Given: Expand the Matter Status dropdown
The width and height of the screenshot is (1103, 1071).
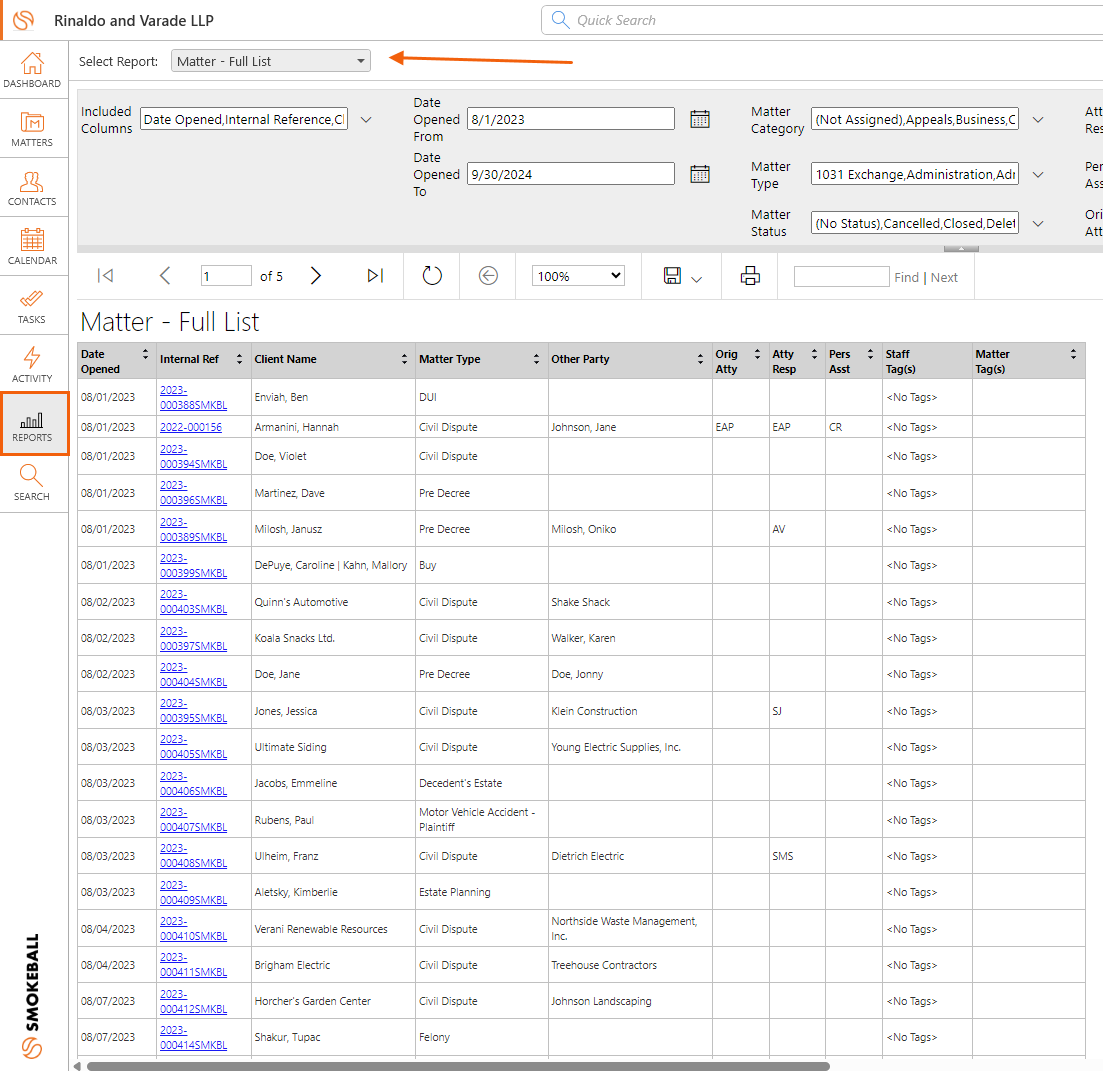Looking at the screenshot, I should click(x=1038, y=224).
